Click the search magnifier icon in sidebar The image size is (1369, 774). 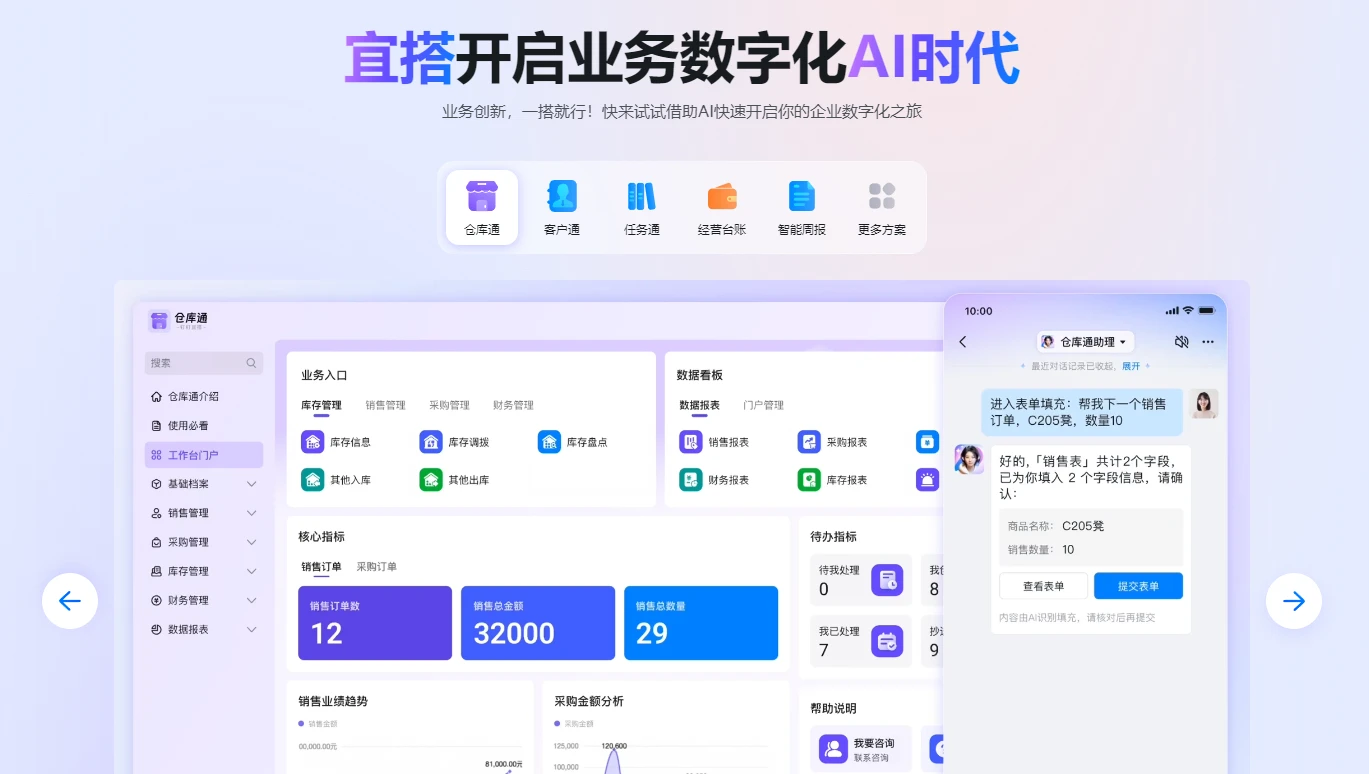tap(251, 363)
